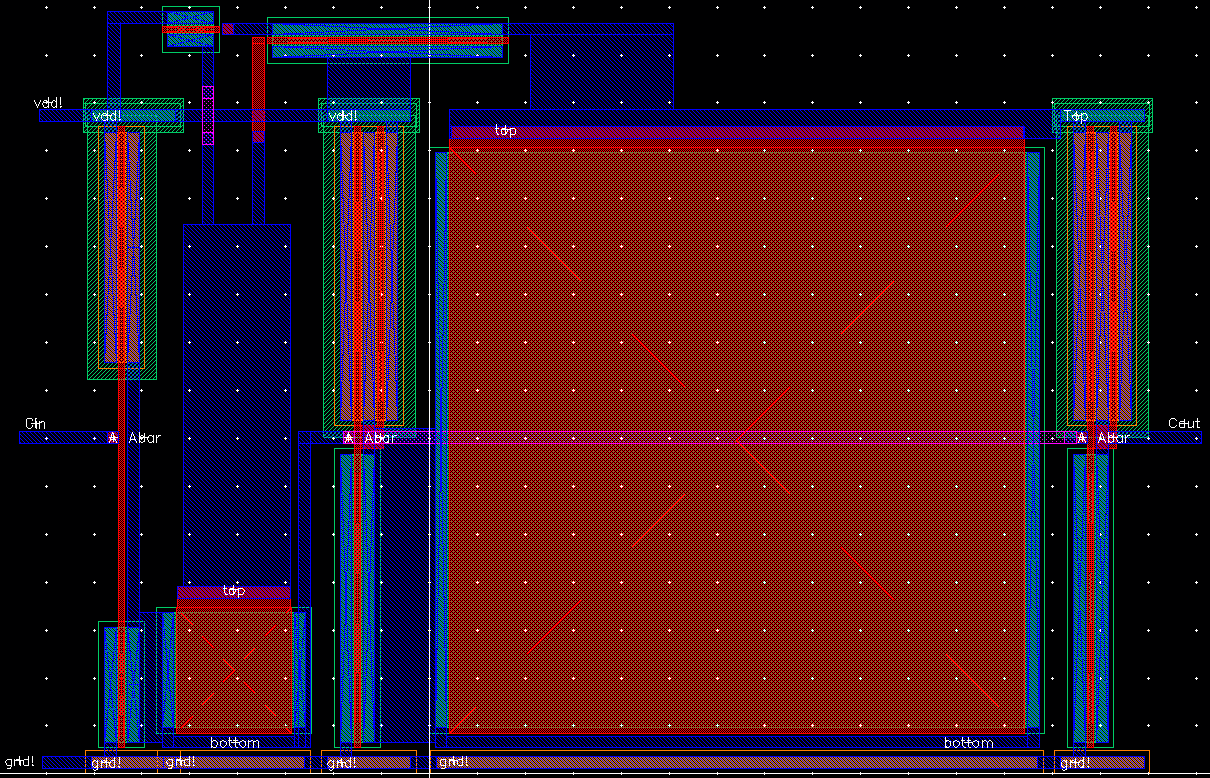The image size is (1210, 778).
Task: Select the tall NMOS left of the large capacitor
Action: pyautogui.click(x=357, y=597)
